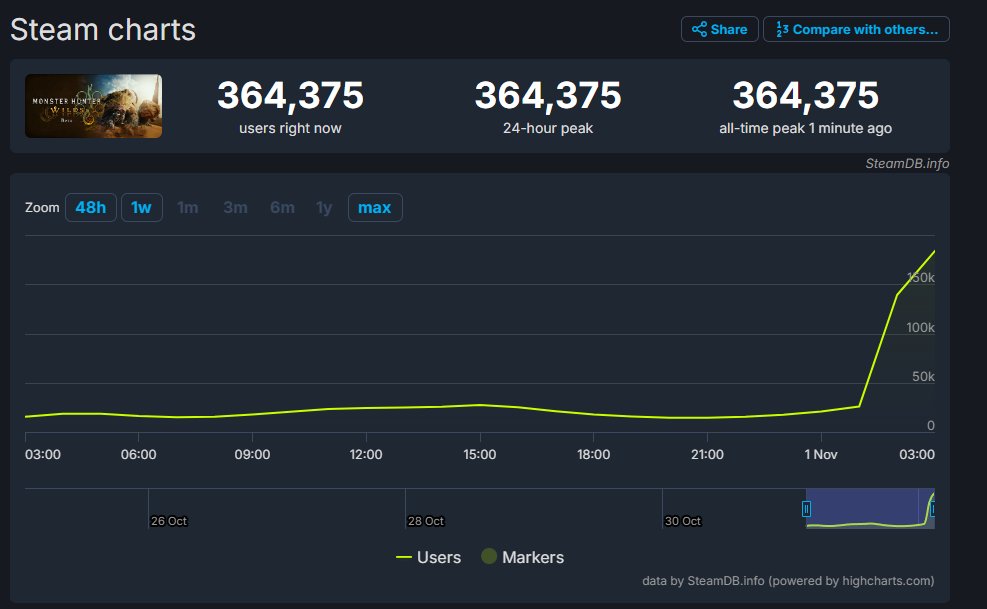Screen dimensions: 987x609
Task: Choose the 1y zoom option
Action: tap(324, 207)
